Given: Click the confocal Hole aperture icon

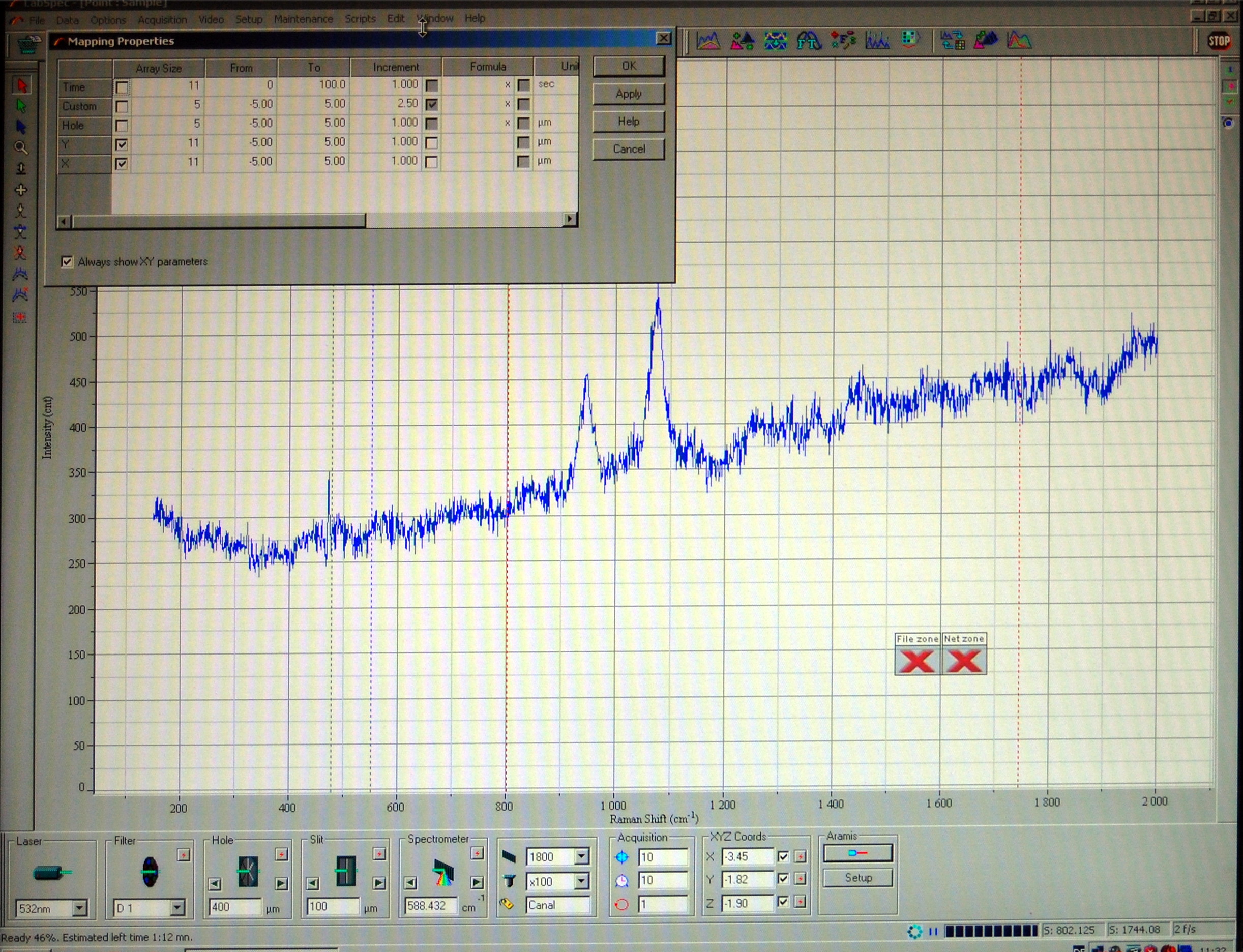Looking at the screenshot, I should 248,871.
